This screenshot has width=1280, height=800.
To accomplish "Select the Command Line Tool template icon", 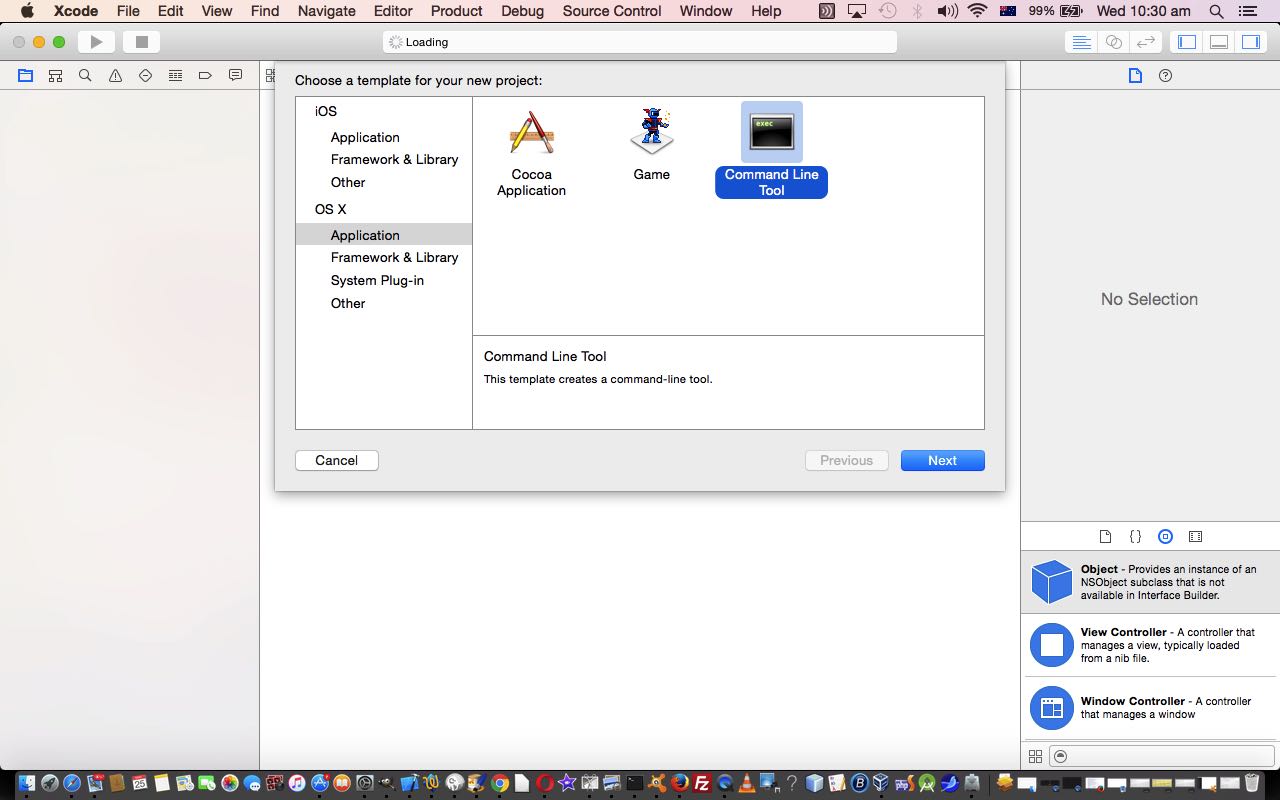I will coord(771,132).
